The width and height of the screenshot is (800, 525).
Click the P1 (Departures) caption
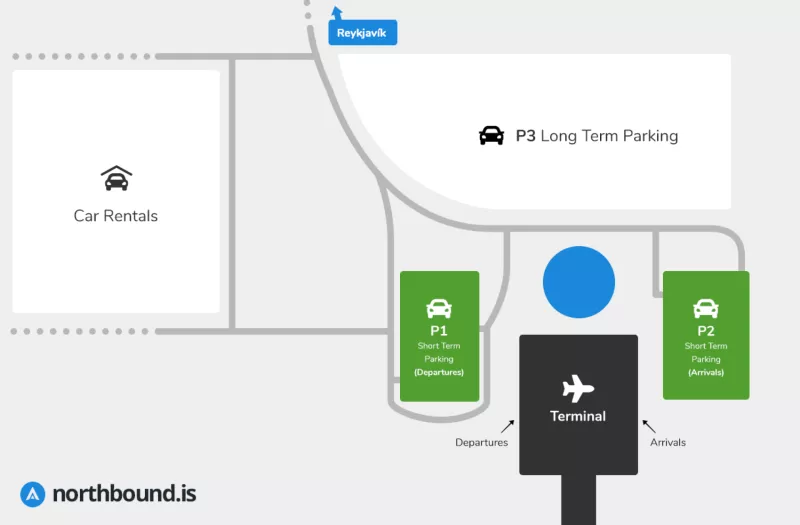point(439,372)
